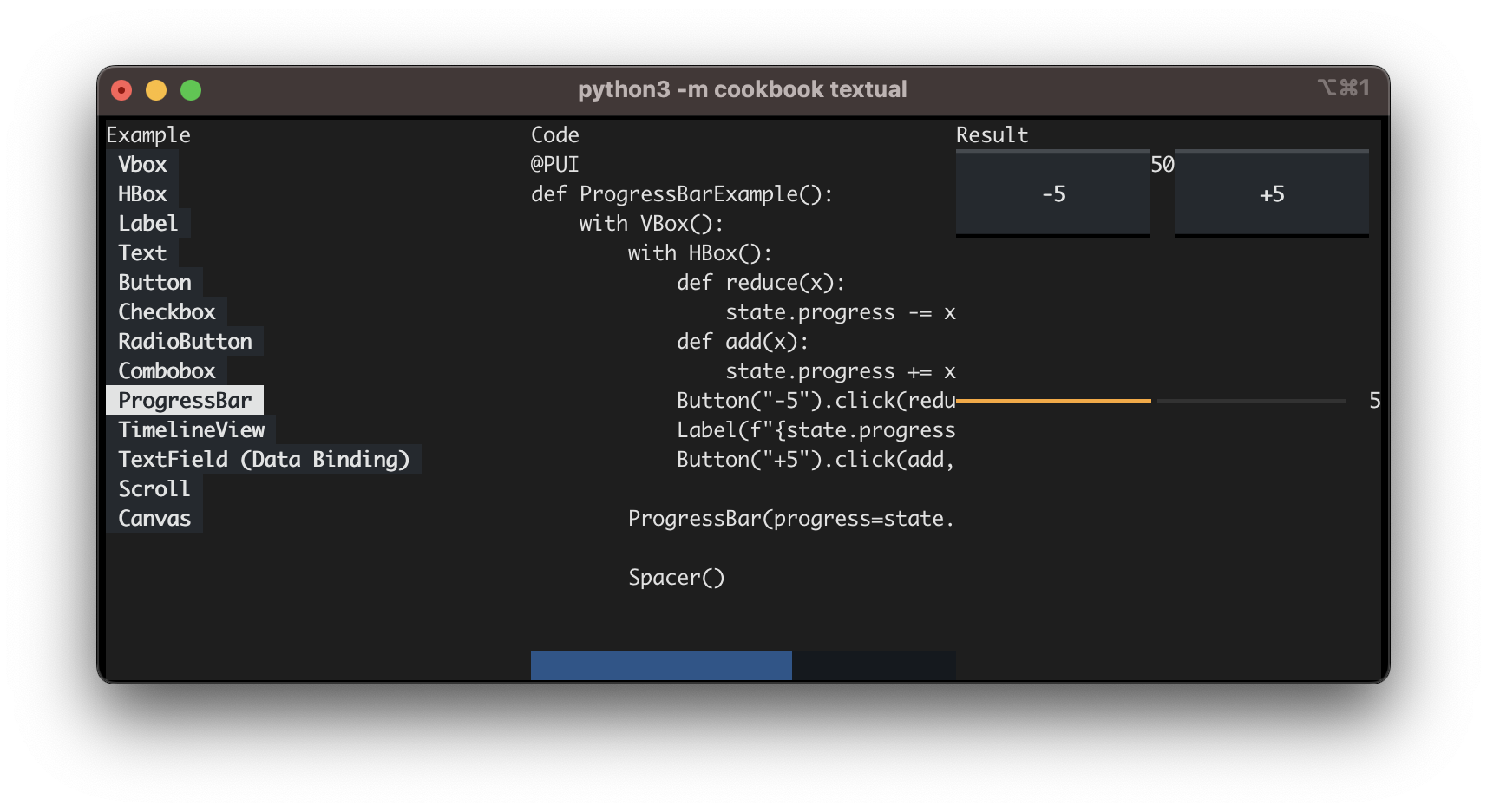
Task: Show the Checkbox example
Action: [167, 311]
